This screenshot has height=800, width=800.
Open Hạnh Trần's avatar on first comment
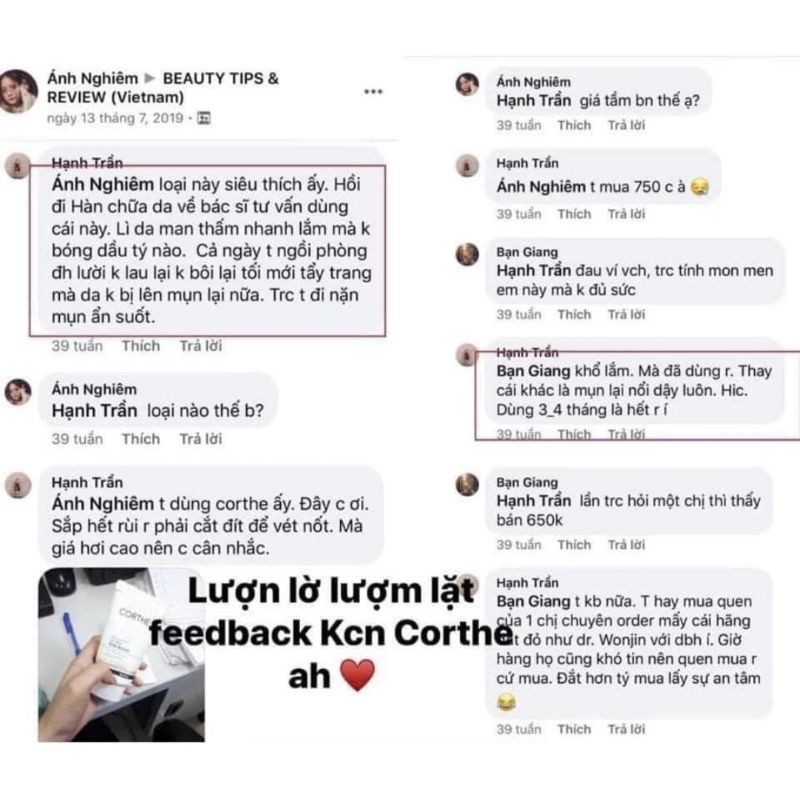tap(18, 166)
